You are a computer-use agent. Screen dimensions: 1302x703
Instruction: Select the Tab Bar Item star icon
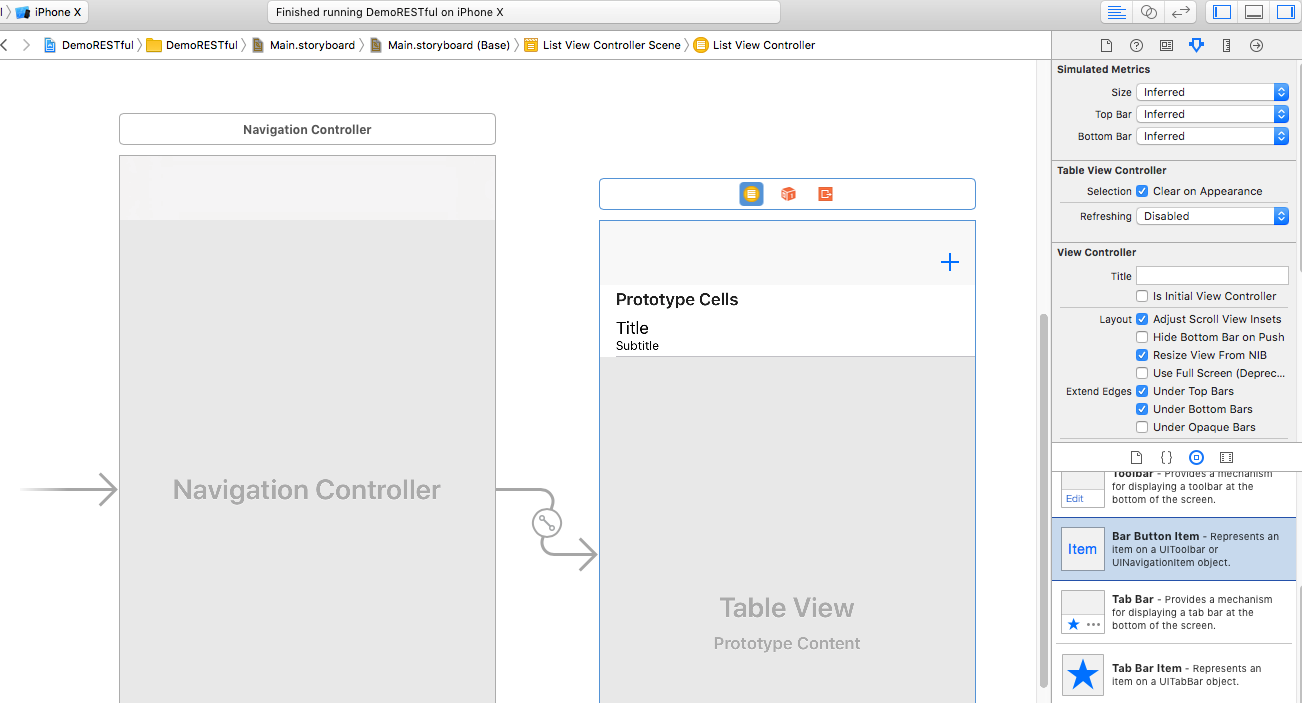tap(1082, 675)
